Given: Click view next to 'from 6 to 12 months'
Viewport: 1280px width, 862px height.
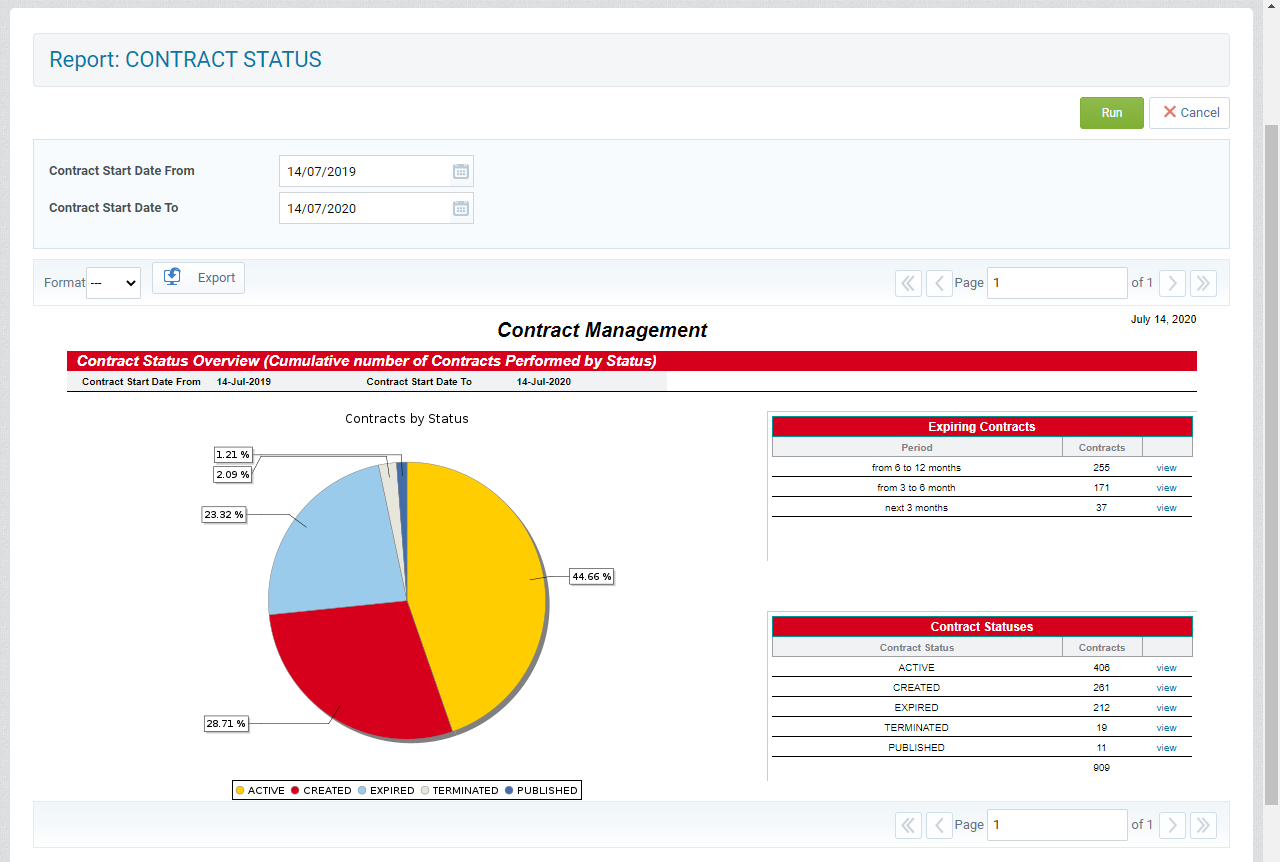Looking at the screenshot, I should (x=1166, y=467).
